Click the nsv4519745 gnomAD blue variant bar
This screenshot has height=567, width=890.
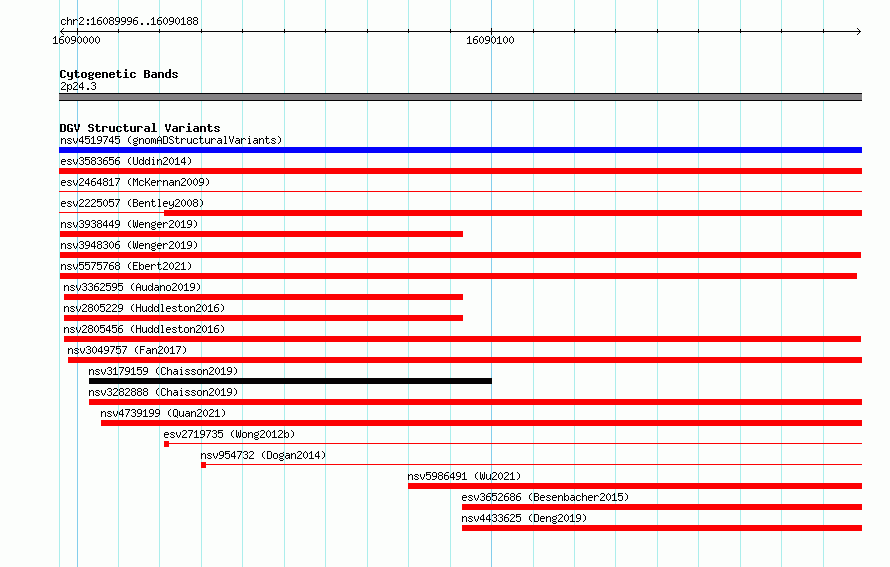pyautogui.click(x=460, y=150)
